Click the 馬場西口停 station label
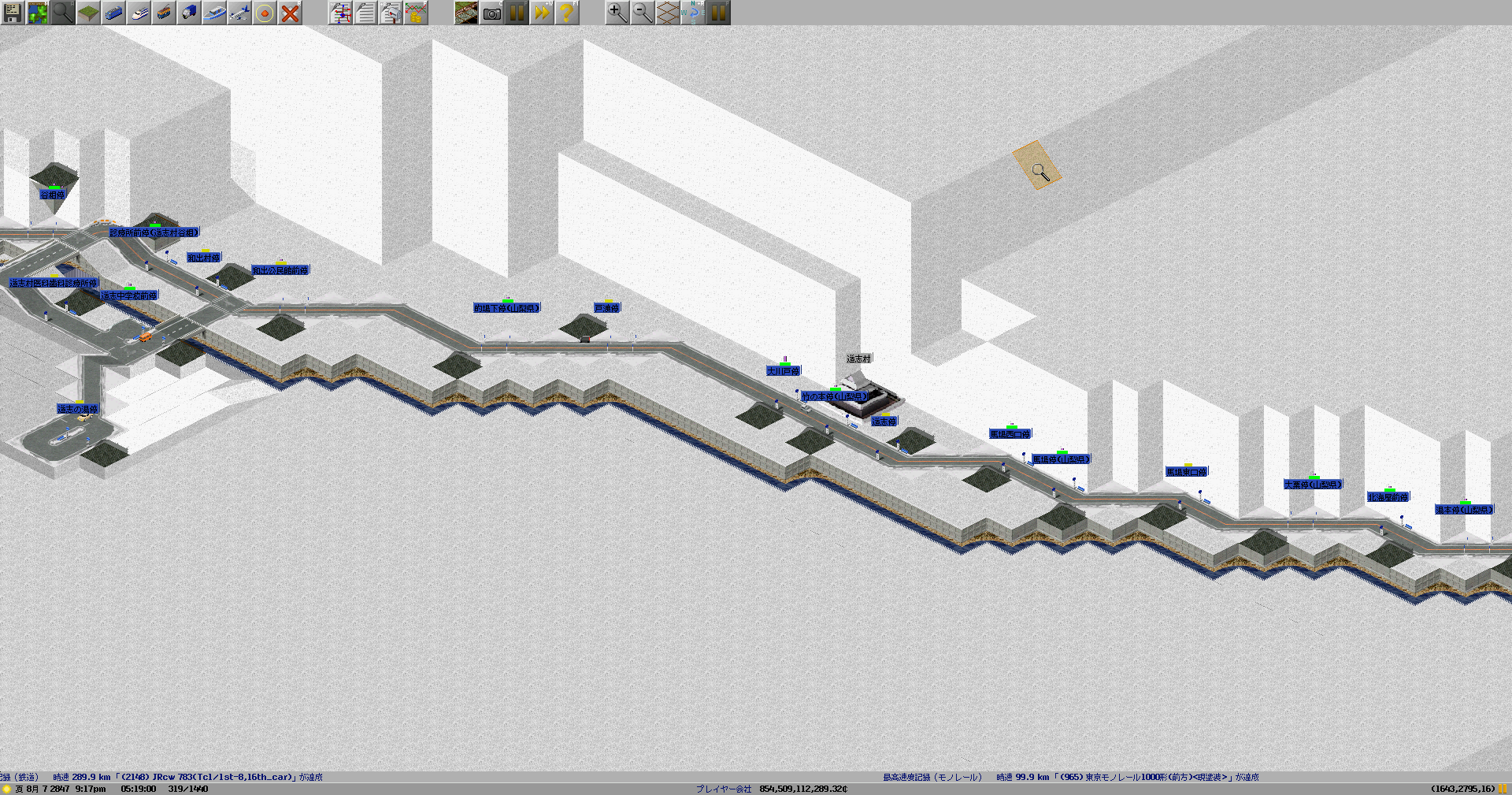 point(1010,434)
